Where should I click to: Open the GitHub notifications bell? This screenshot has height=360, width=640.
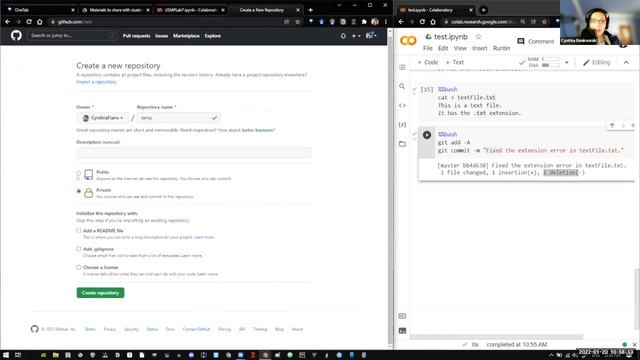[x=343, y=36]
